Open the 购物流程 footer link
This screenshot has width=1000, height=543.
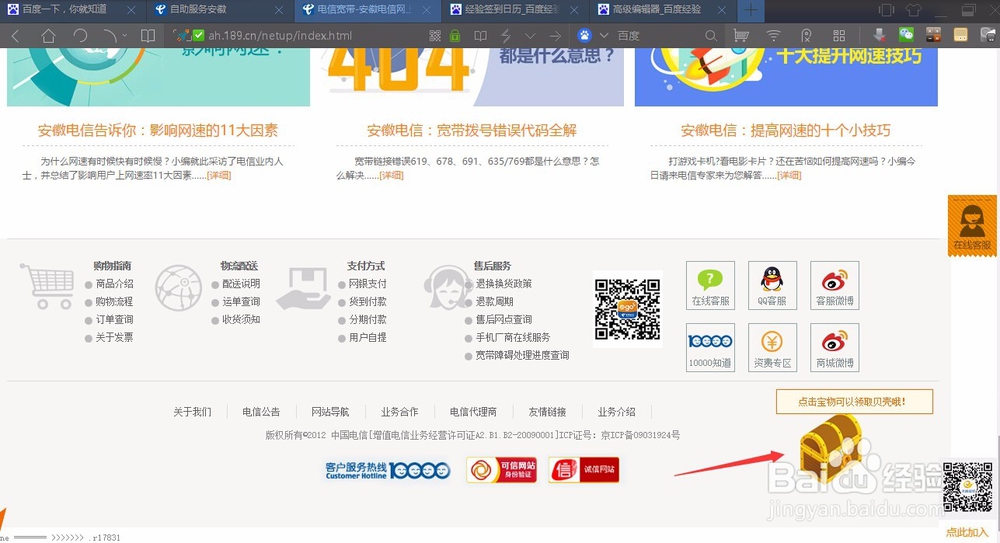tap(114, 302)
